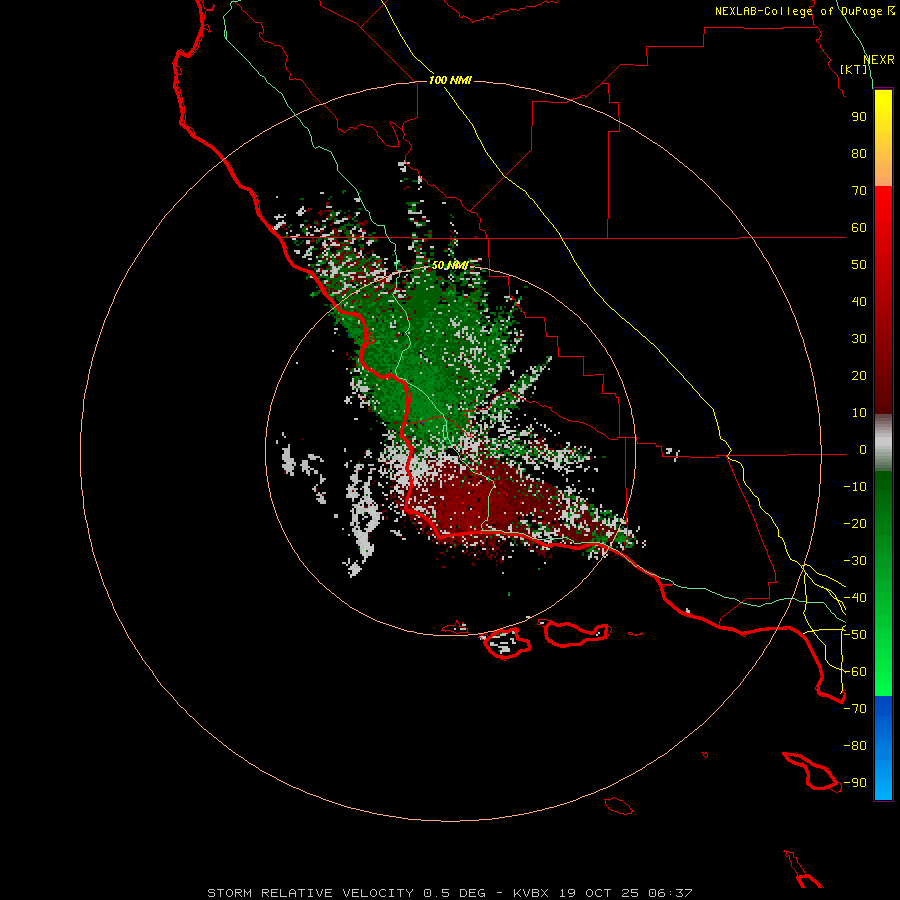The width and height of the screenshot is (900, 900).
Task: Click the NEXLAB-College of DuPage credit text
Action: tap(804, 11)
